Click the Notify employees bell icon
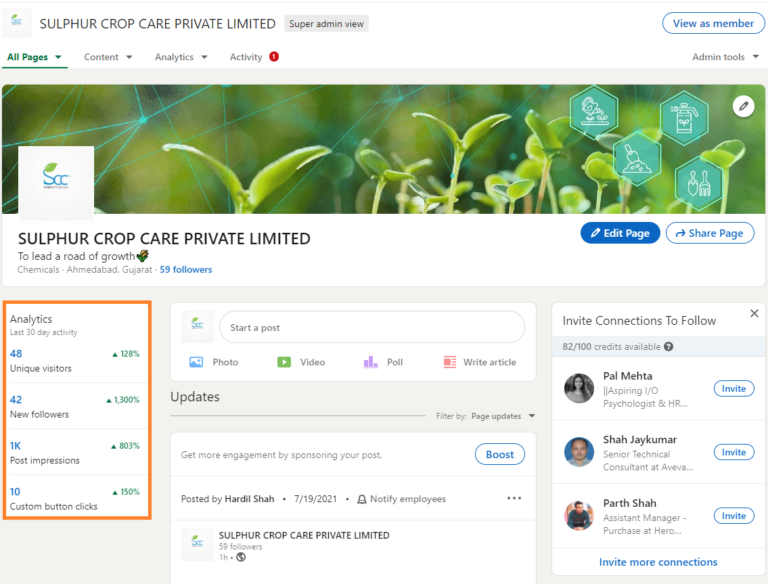 [361, 499]
